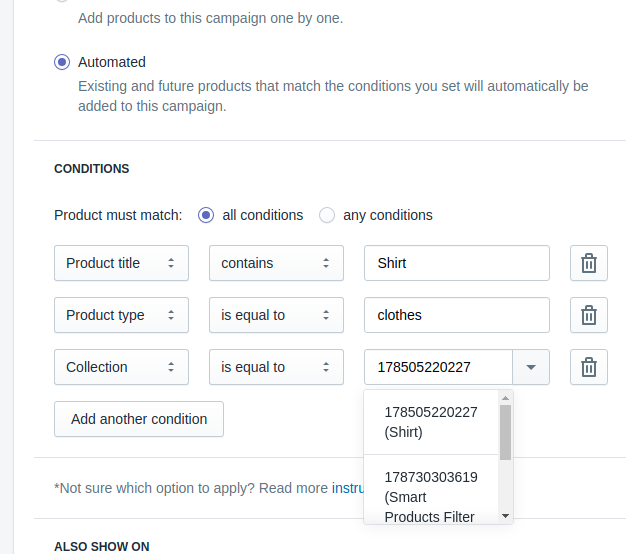The height and width of the screenshot is (554, 626).
Task: Choose the 'any conditions' radio button
Action: coord(327,215)
